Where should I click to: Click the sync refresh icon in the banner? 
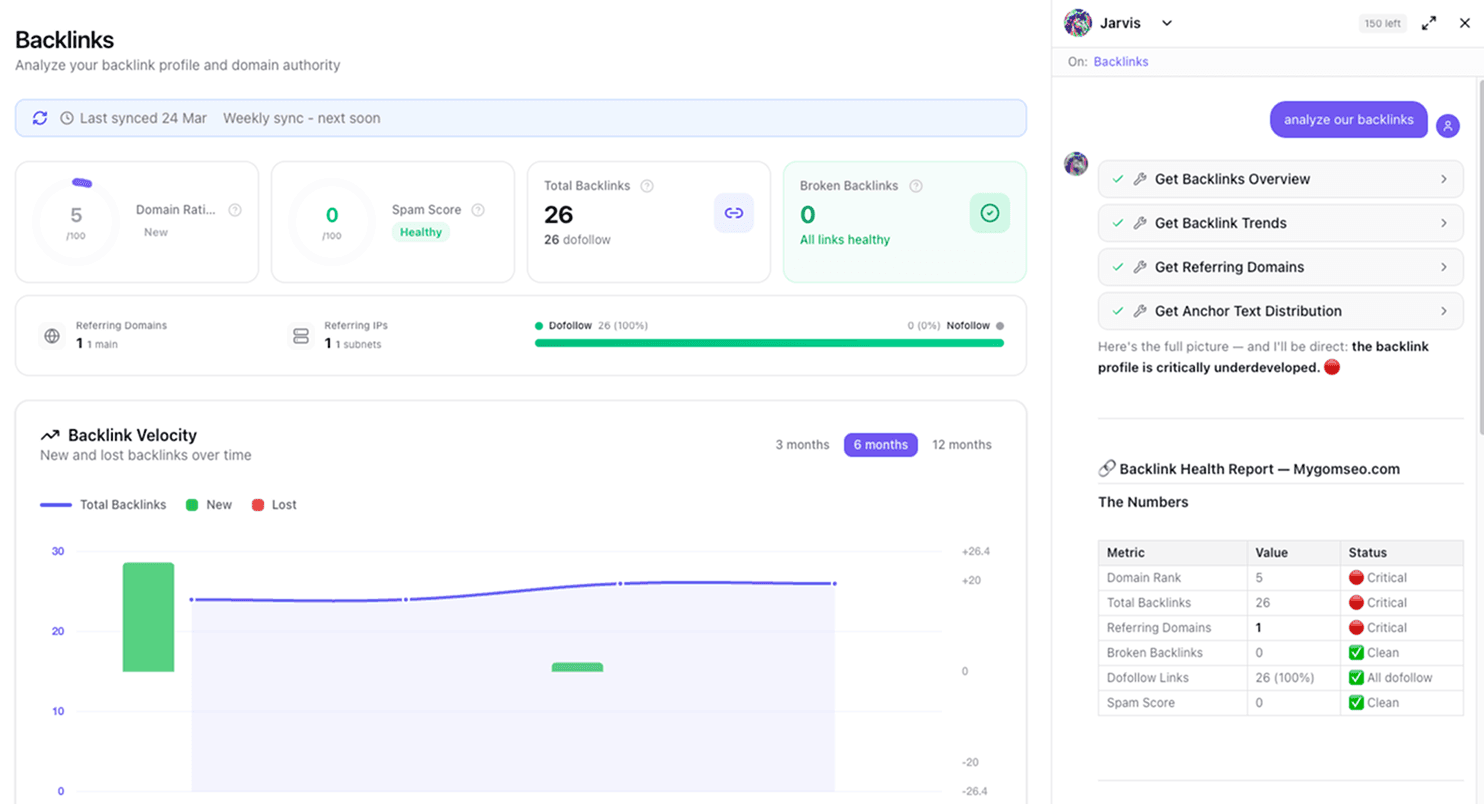point(39,118)
